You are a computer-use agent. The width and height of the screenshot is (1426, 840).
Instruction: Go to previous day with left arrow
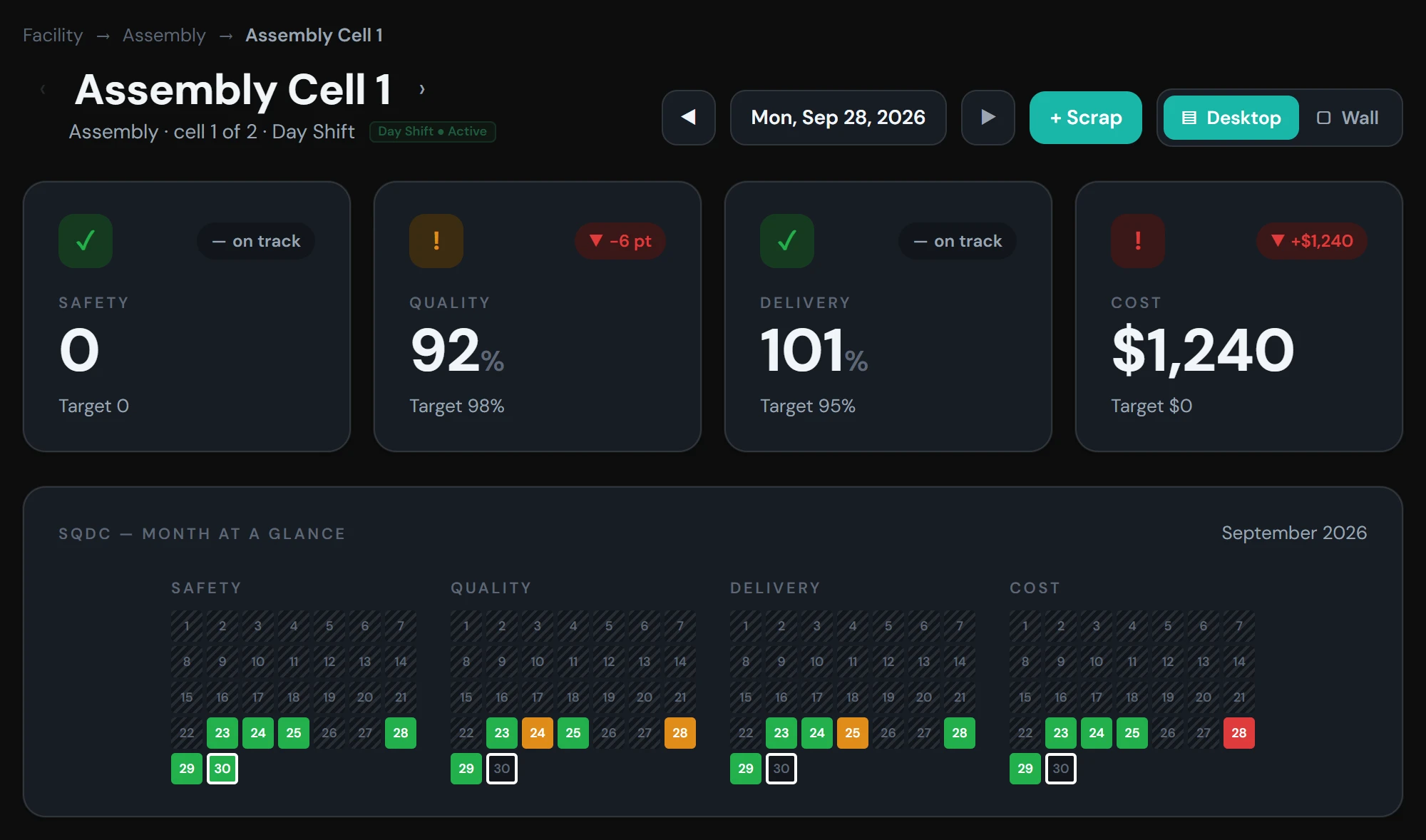point(688,118)
